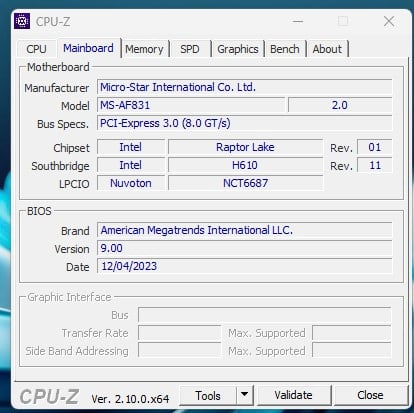Click the Max. Supported field beside Transfer Rate
The width and height of the screenshot is (414, 413).
351,333
